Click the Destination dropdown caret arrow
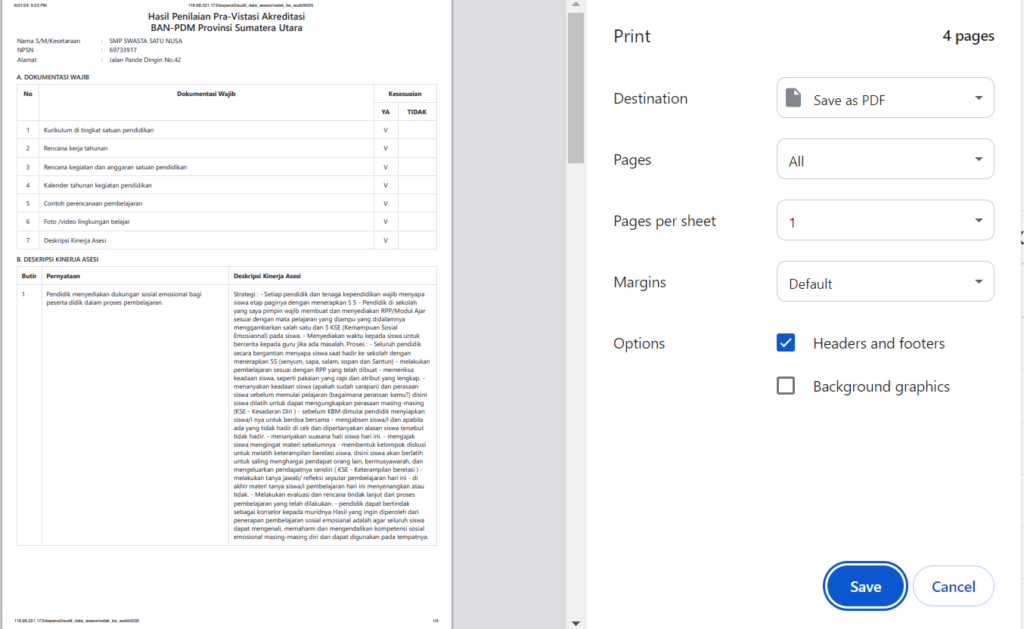This screenshot has width=1024, height=629. point(978,98)
